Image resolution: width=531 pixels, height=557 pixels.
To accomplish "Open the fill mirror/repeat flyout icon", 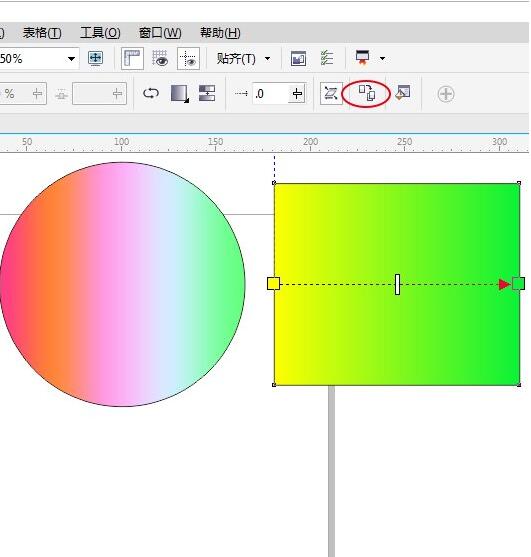I will pos(180,94).
